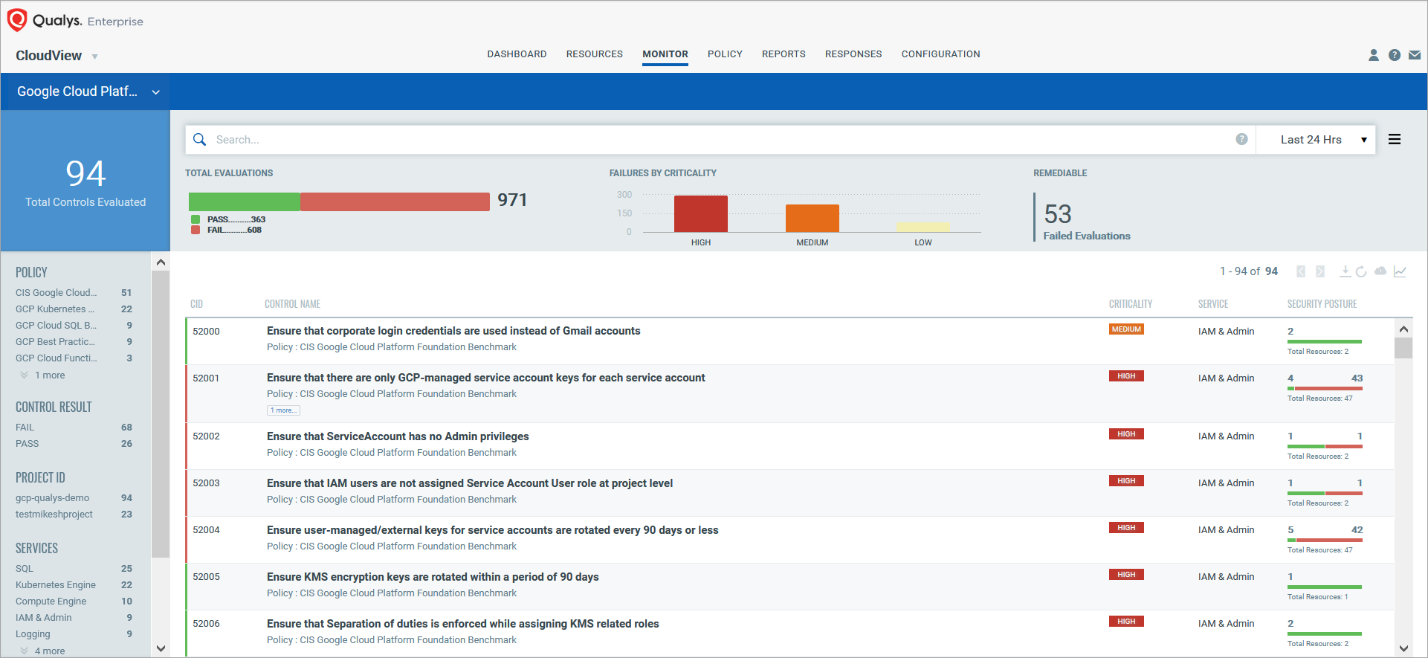1428x658 pixels.
Task: Open the trend chart icon
Action: 1400,271
